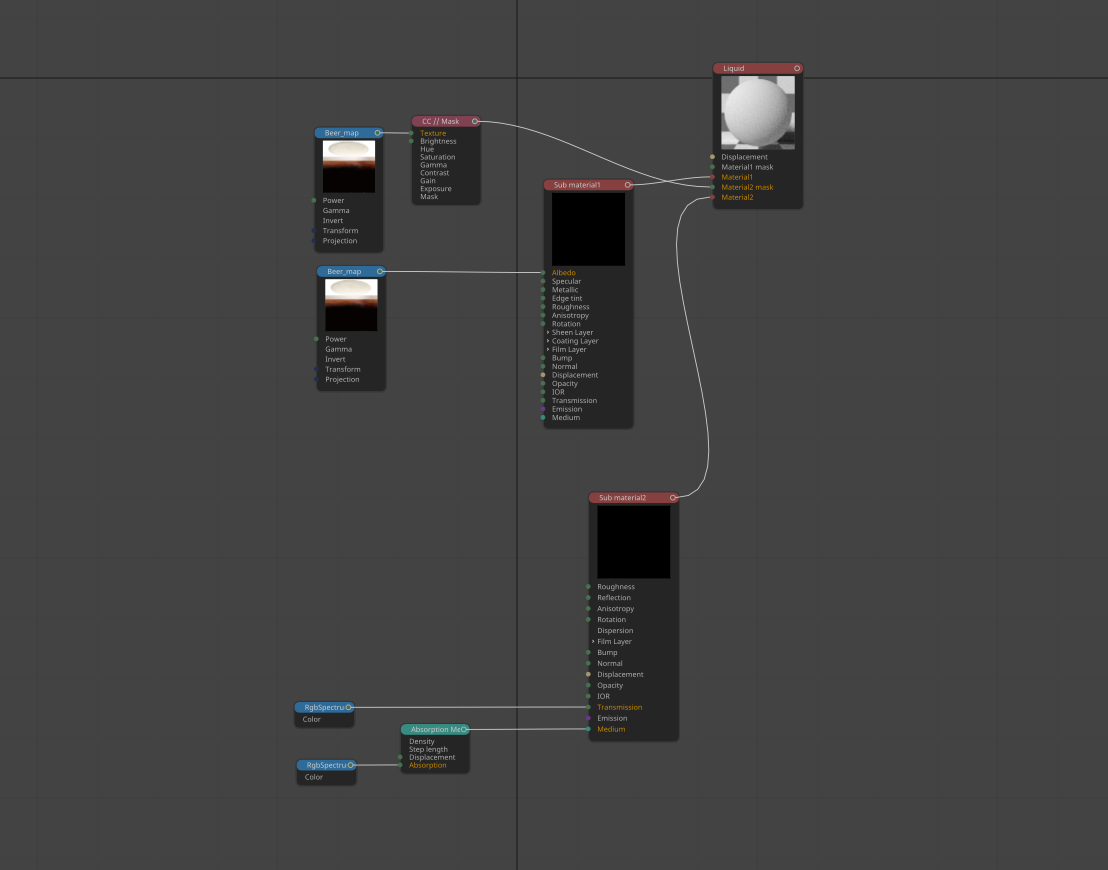The image size is (1108, 870).
Task: Click the Hue label in CC // Mask
Action: pyautogui.click(x=427, y=149)
